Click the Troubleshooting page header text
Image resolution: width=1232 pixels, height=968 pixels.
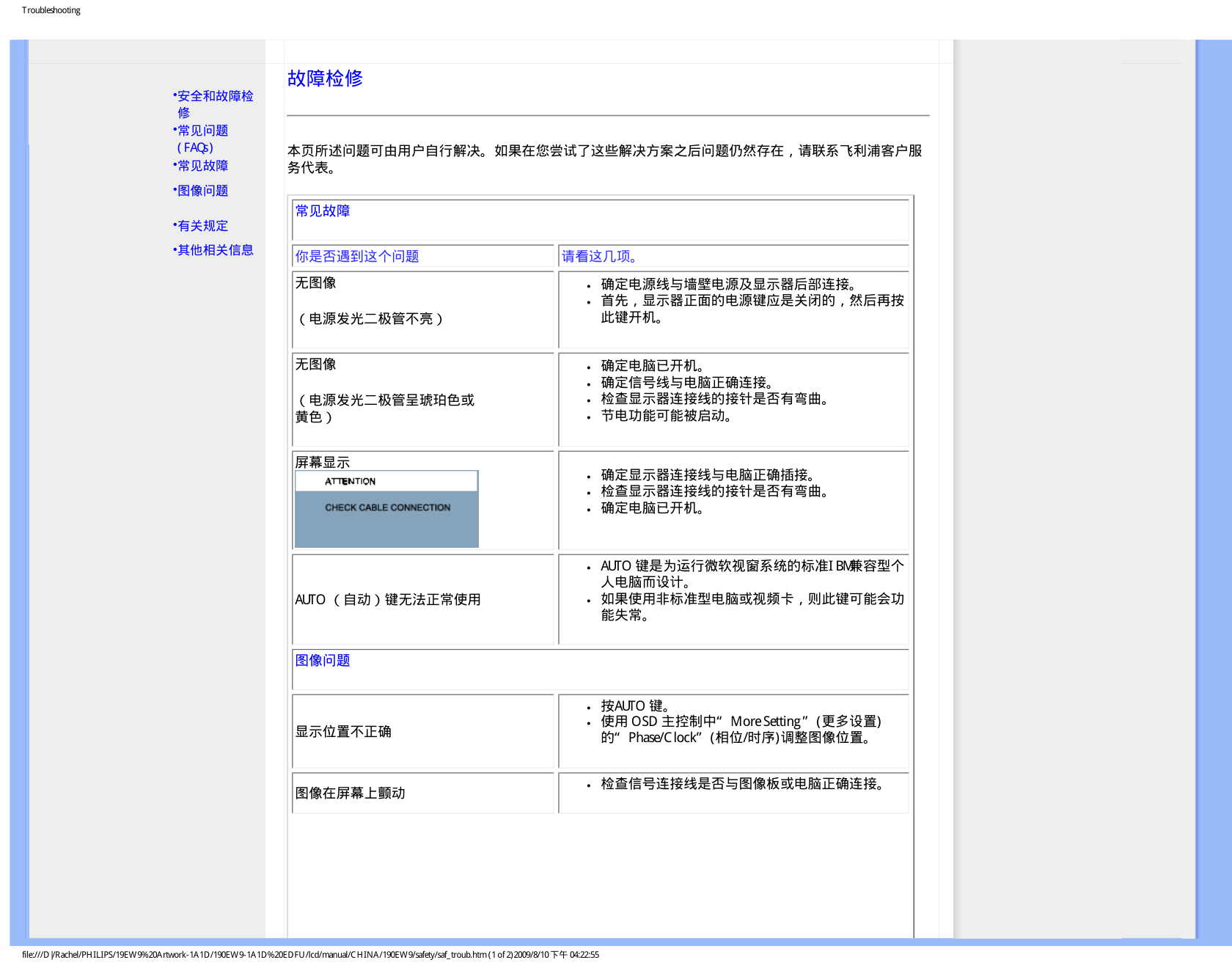point(51,10)
